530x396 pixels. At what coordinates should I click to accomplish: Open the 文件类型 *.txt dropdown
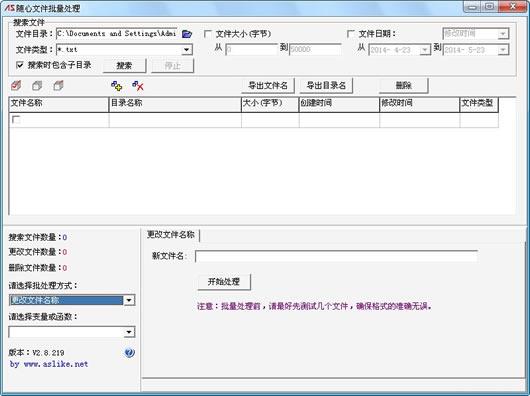[x=187, y=50]
